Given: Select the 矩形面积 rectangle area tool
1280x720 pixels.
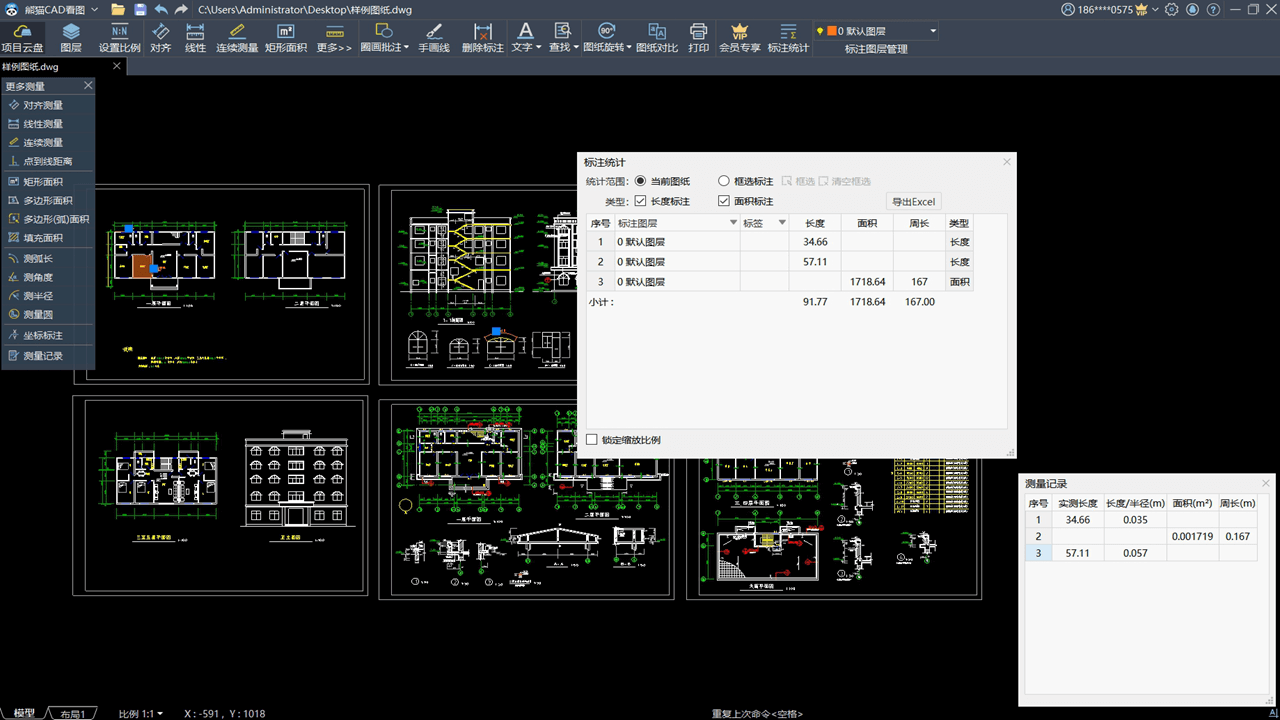Looking at the screenshot, I should click(x=286, y=38).
